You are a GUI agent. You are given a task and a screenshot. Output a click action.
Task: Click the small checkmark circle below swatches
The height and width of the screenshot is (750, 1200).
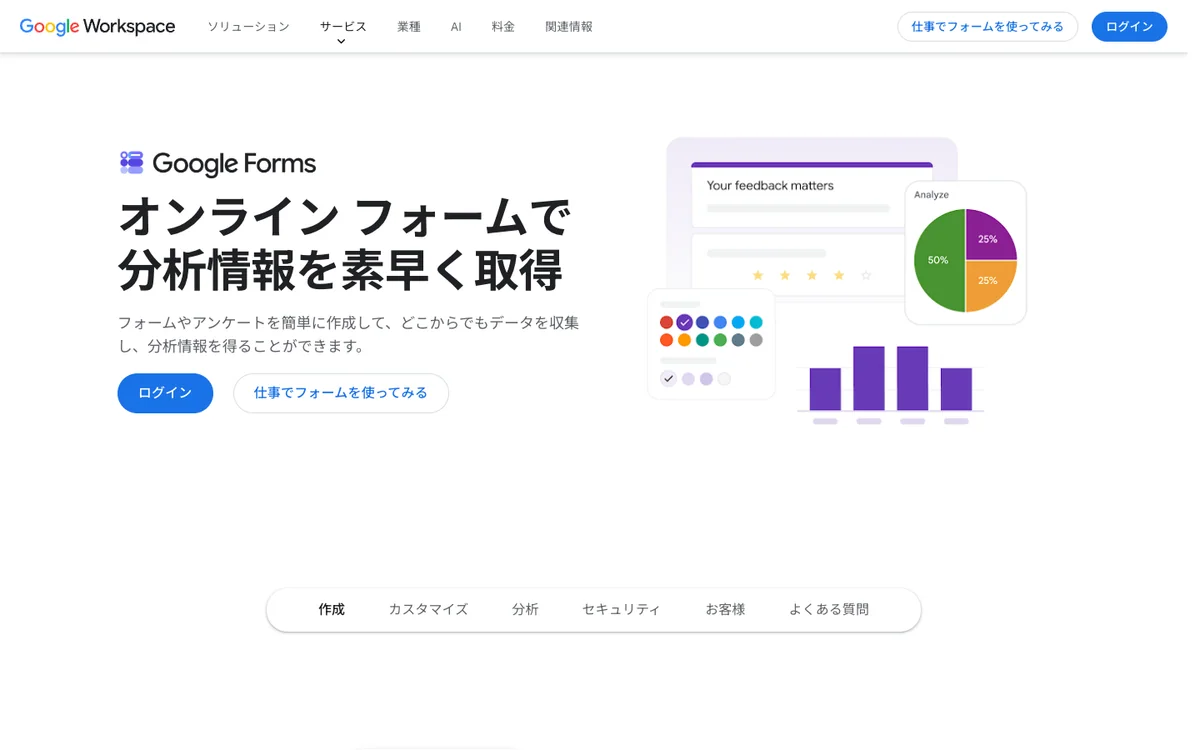pos(668,379)
